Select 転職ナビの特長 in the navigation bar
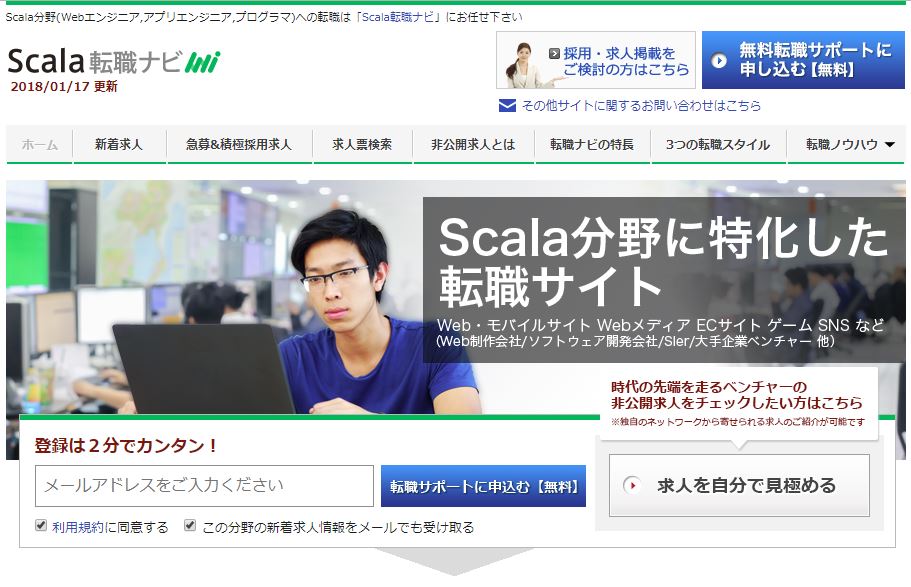 coord(592,145)
